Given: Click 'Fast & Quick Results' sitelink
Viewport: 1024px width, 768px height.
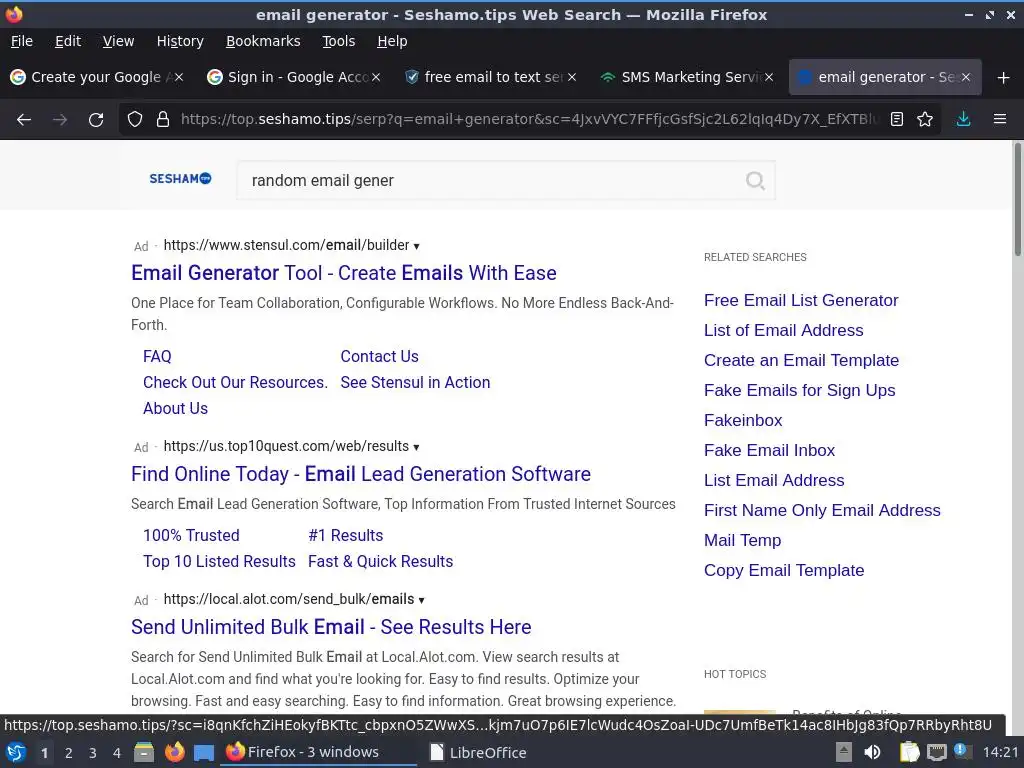Looking at the screenshot, I should [381, 562].
